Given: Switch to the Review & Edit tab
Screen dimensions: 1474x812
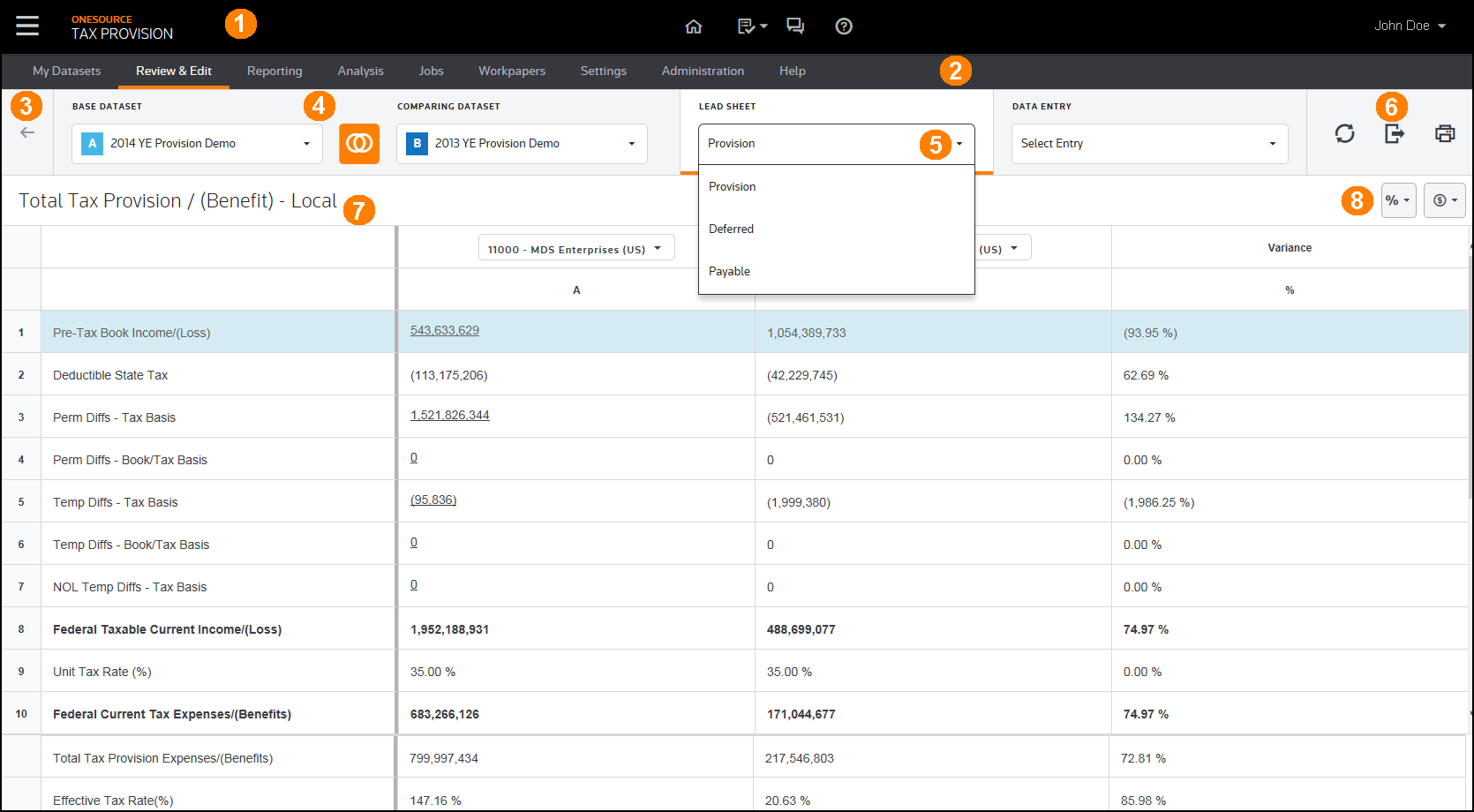Looking at the screenshot, I should [174, 71].
